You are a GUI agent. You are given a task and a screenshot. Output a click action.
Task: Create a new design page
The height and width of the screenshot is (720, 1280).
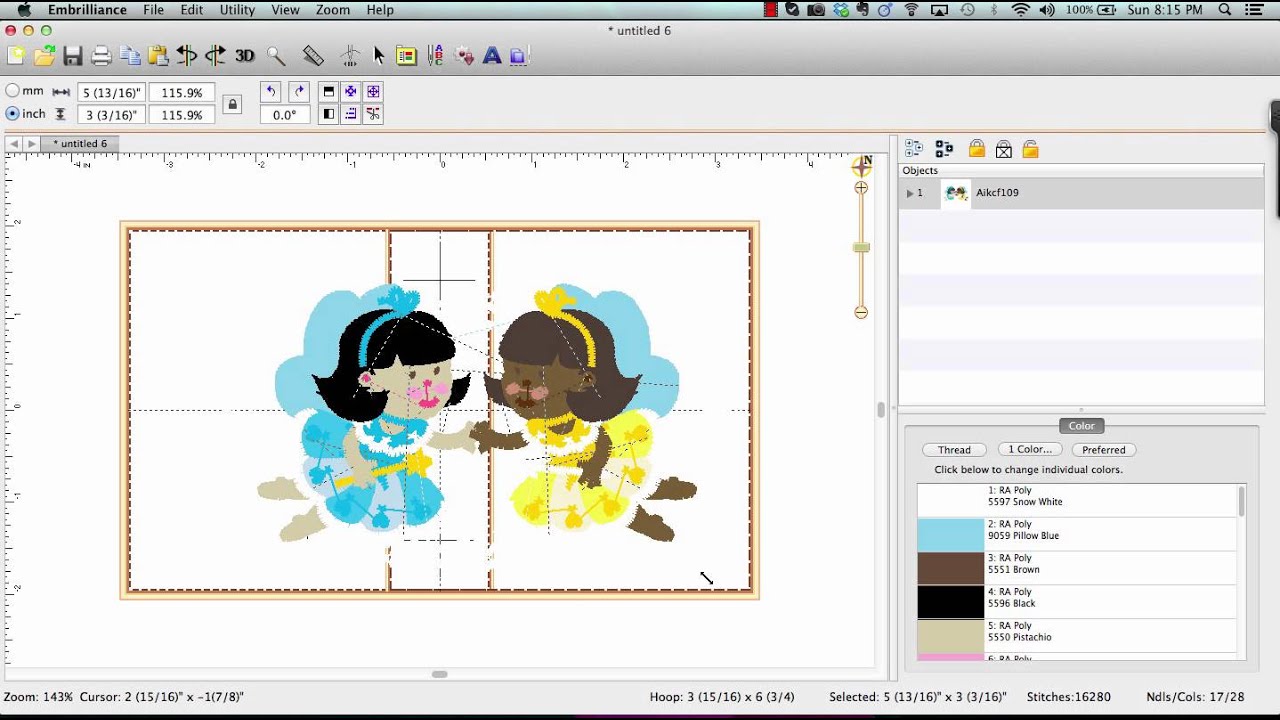(x=16, y=56)
